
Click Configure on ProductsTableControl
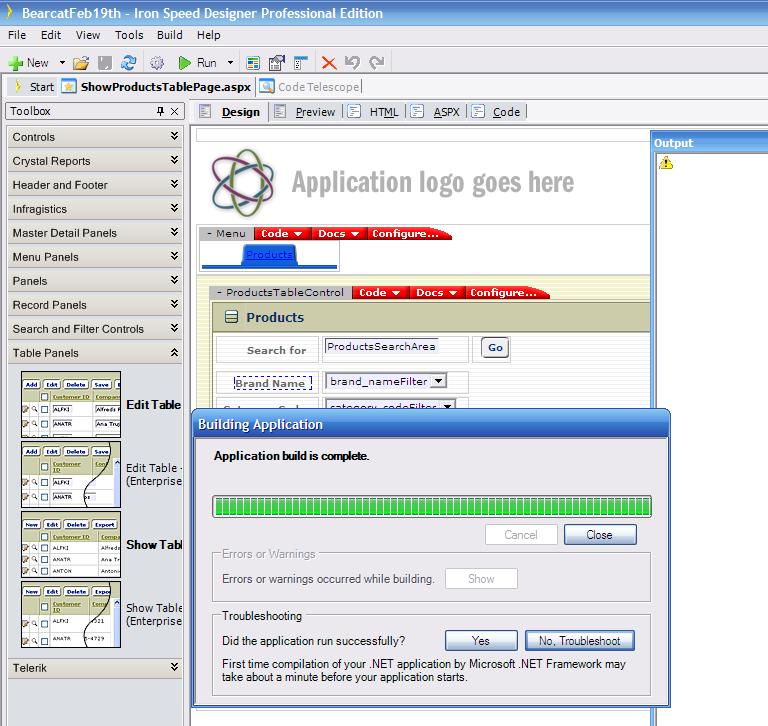point(506,292)
